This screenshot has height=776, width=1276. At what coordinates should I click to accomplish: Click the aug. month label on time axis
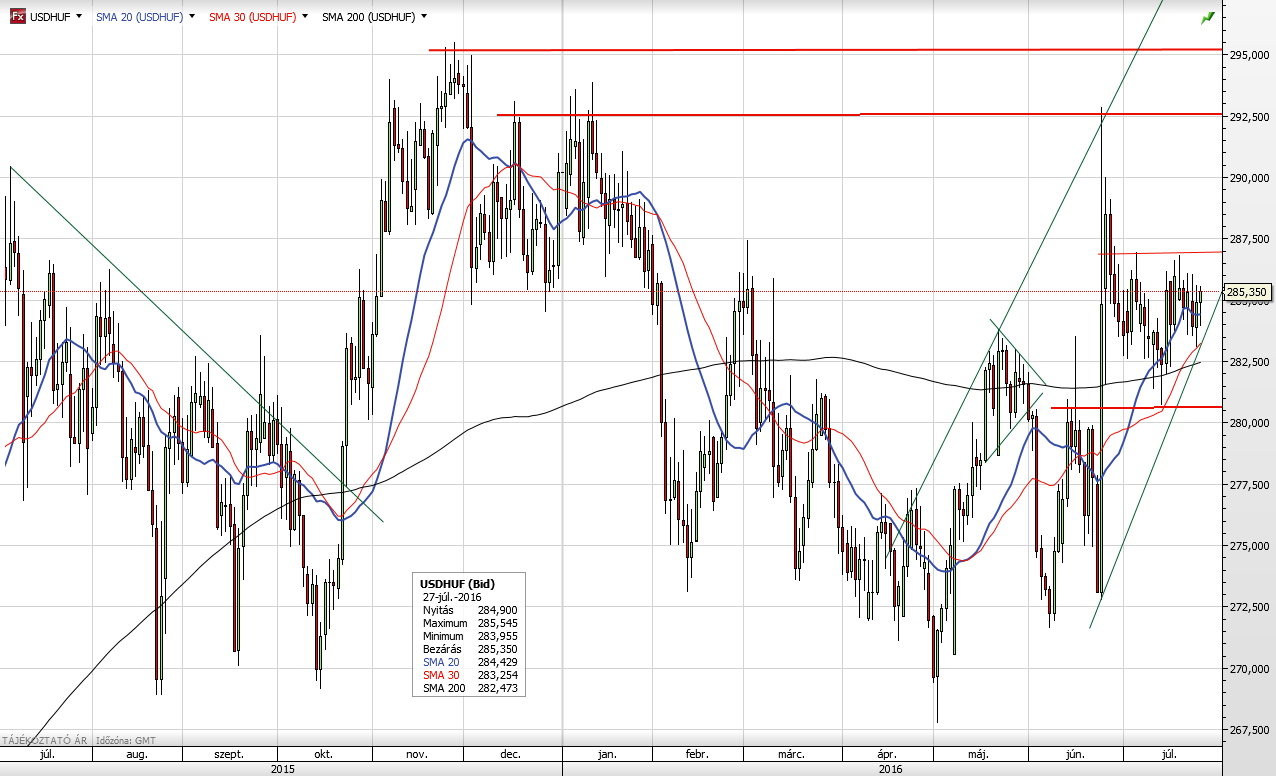point(138,755)
